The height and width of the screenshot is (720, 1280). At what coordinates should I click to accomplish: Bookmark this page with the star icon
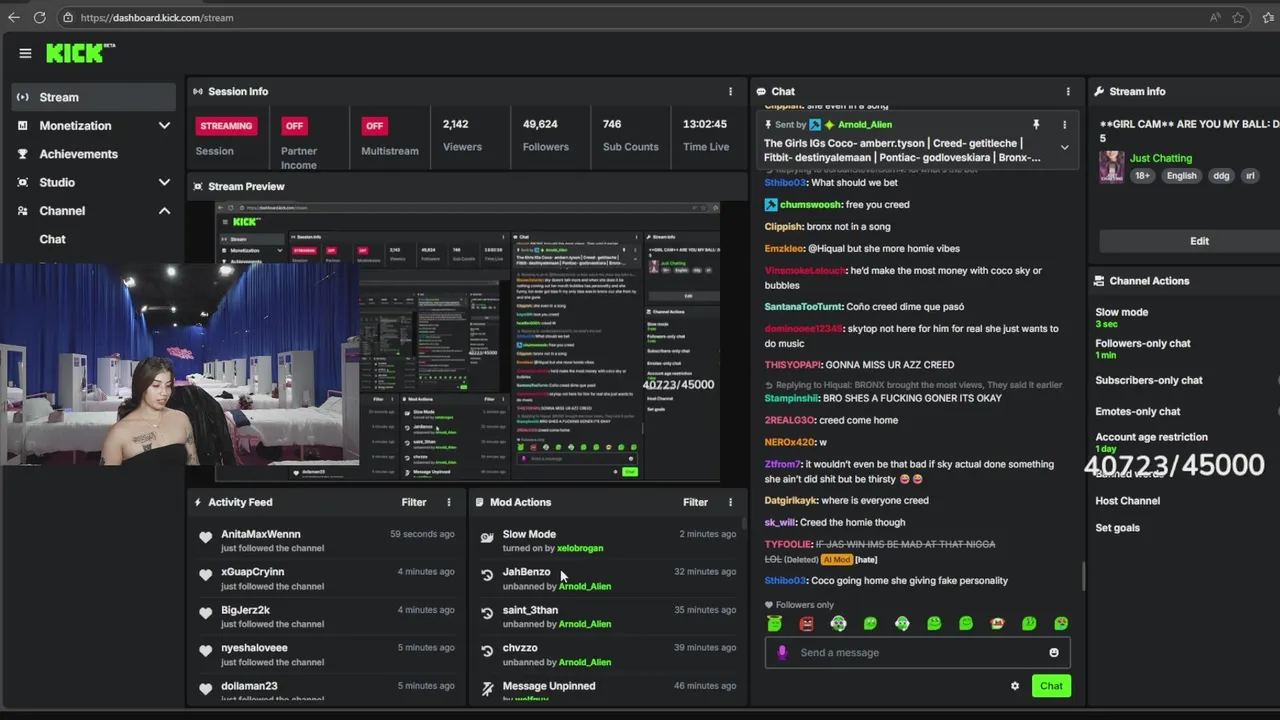tap(1238, 17)
